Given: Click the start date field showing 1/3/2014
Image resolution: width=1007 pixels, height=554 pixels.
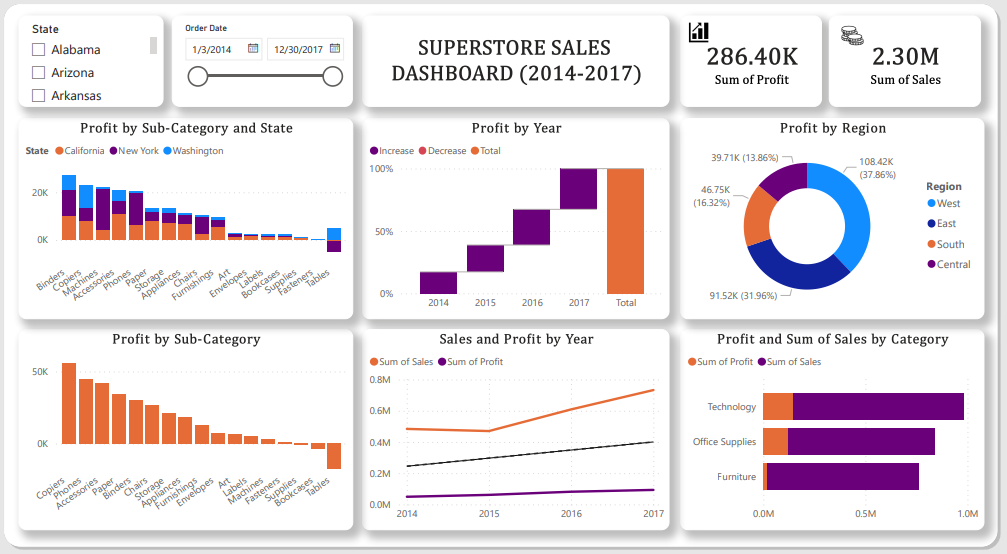Looking at the screenshot, I should (215, 48).
